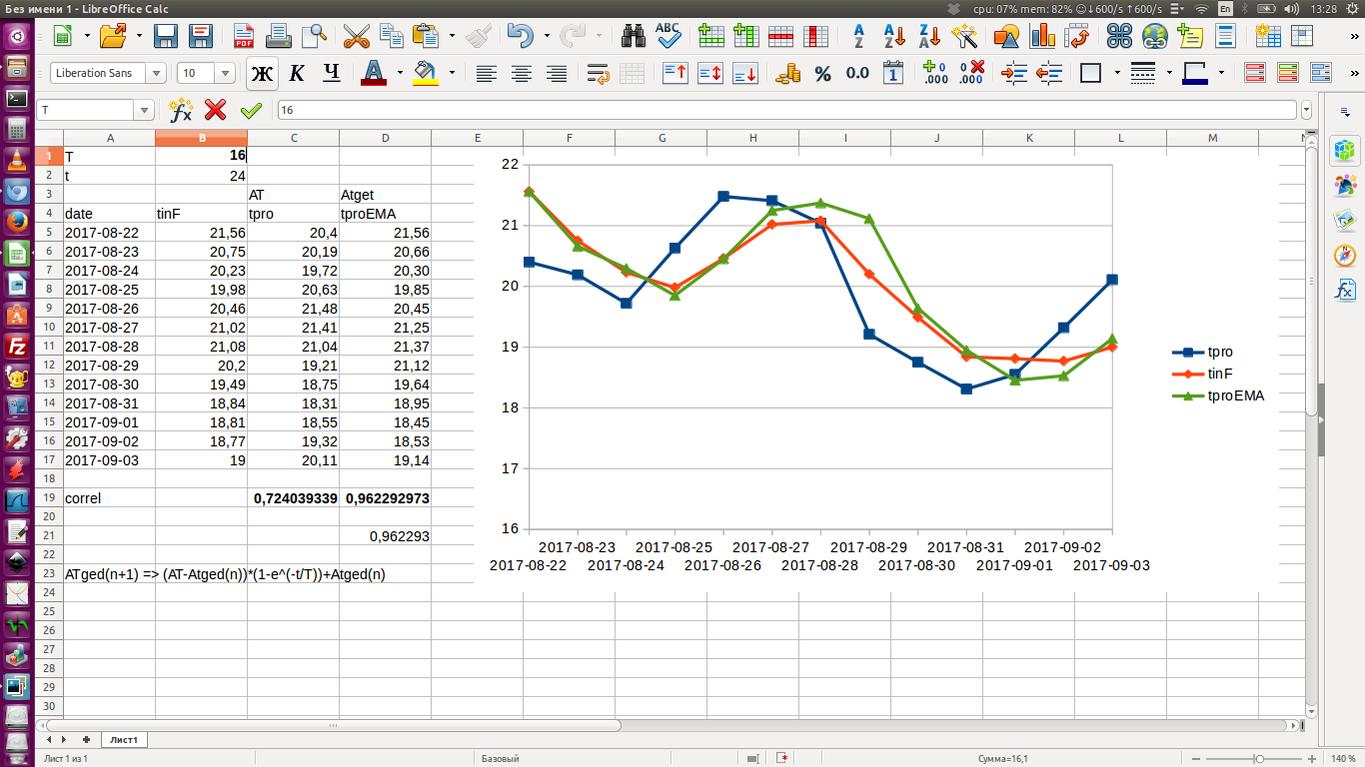The image size is (1365, 767).
Task: Toggle bold formatting (Ж button)
Action: click(x=262, y=73)
